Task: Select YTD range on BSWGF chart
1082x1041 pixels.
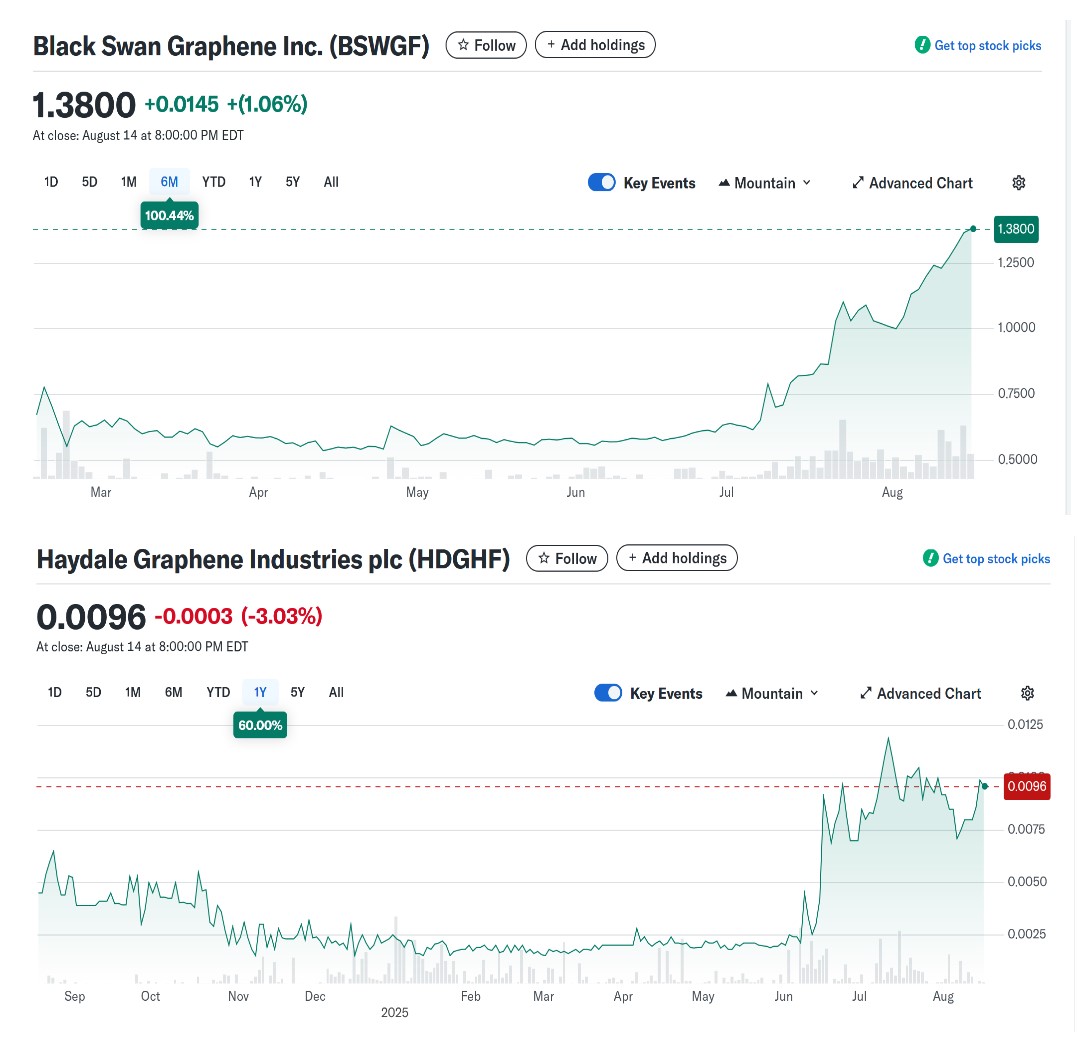Action: (x=214, y=182)
